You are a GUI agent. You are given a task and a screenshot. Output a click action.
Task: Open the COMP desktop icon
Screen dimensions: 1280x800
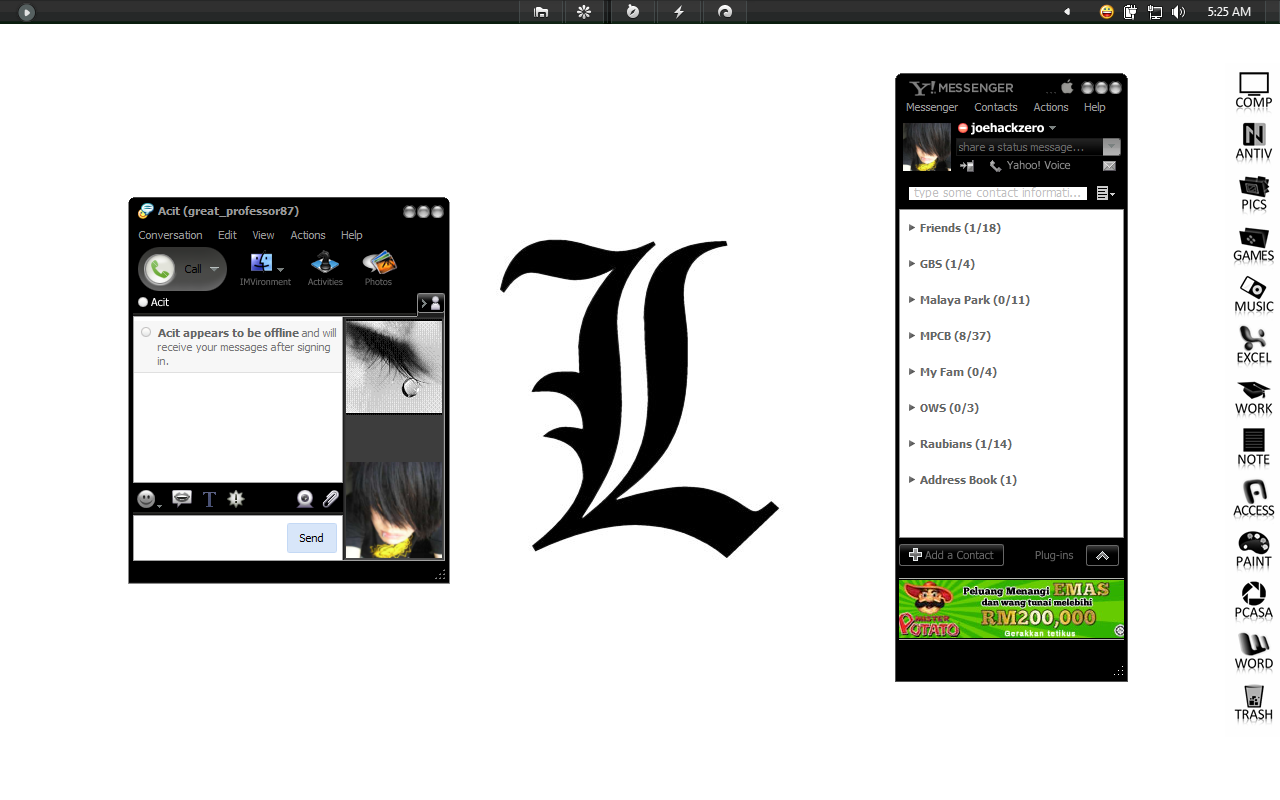tap(1253, 90)
